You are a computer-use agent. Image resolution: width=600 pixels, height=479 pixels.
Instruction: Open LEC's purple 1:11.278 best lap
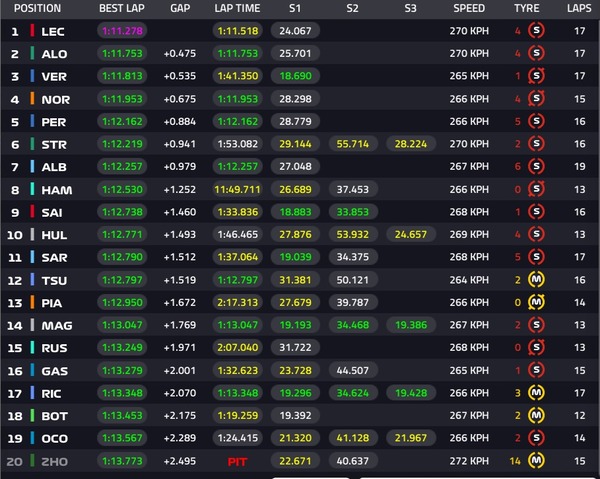[x=122, y=31]
